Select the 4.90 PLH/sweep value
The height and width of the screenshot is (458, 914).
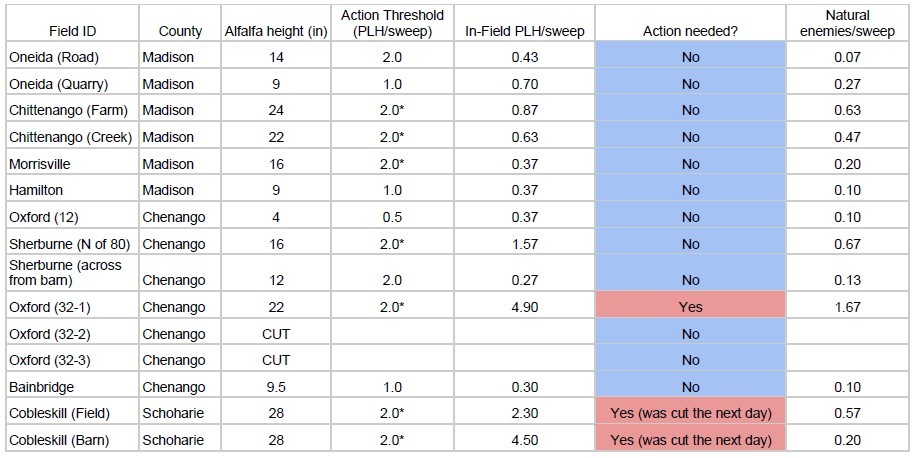[x=525, y=307]
